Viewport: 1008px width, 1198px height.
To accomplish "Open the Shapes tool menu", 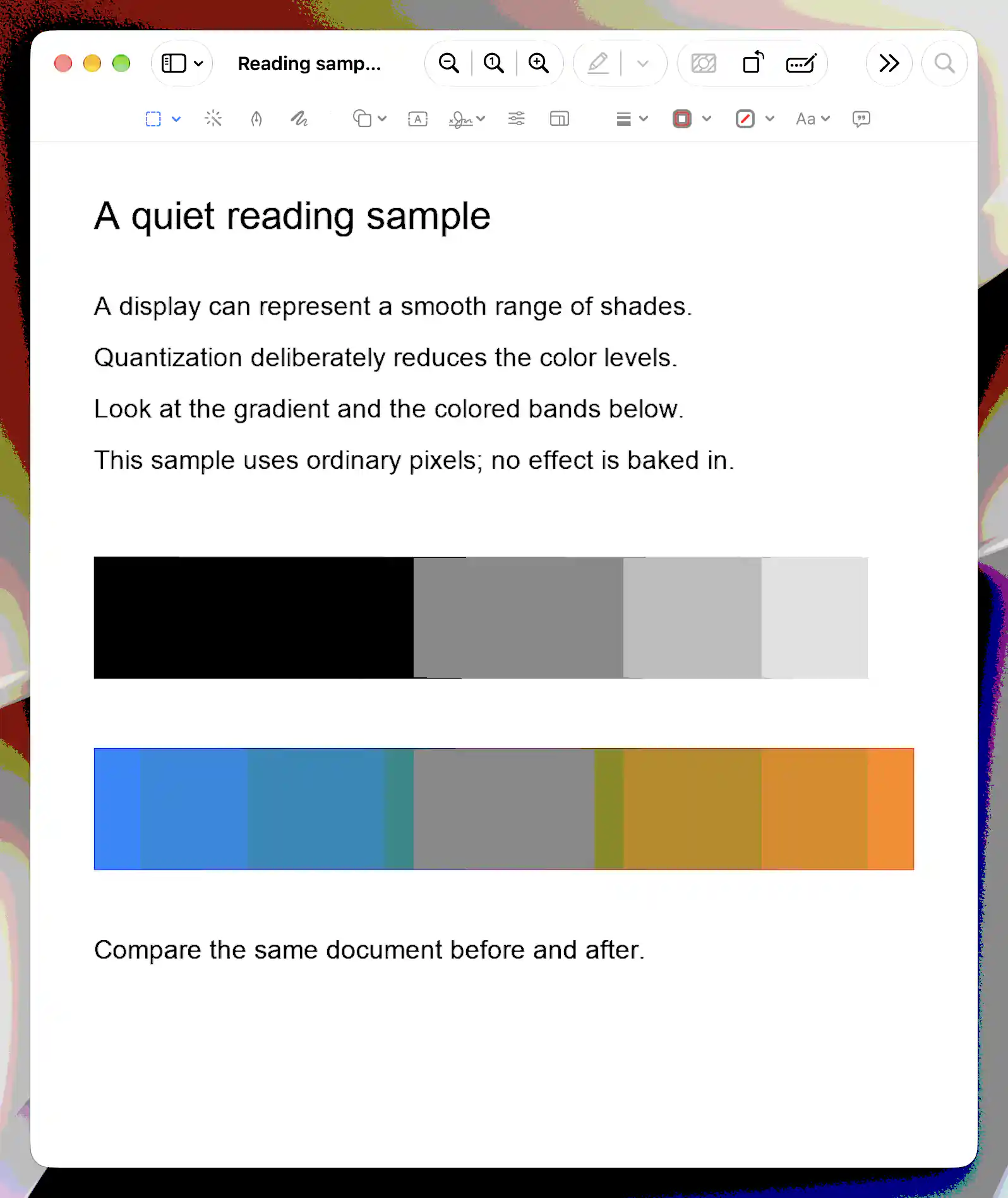I will [x=369, y=119].
